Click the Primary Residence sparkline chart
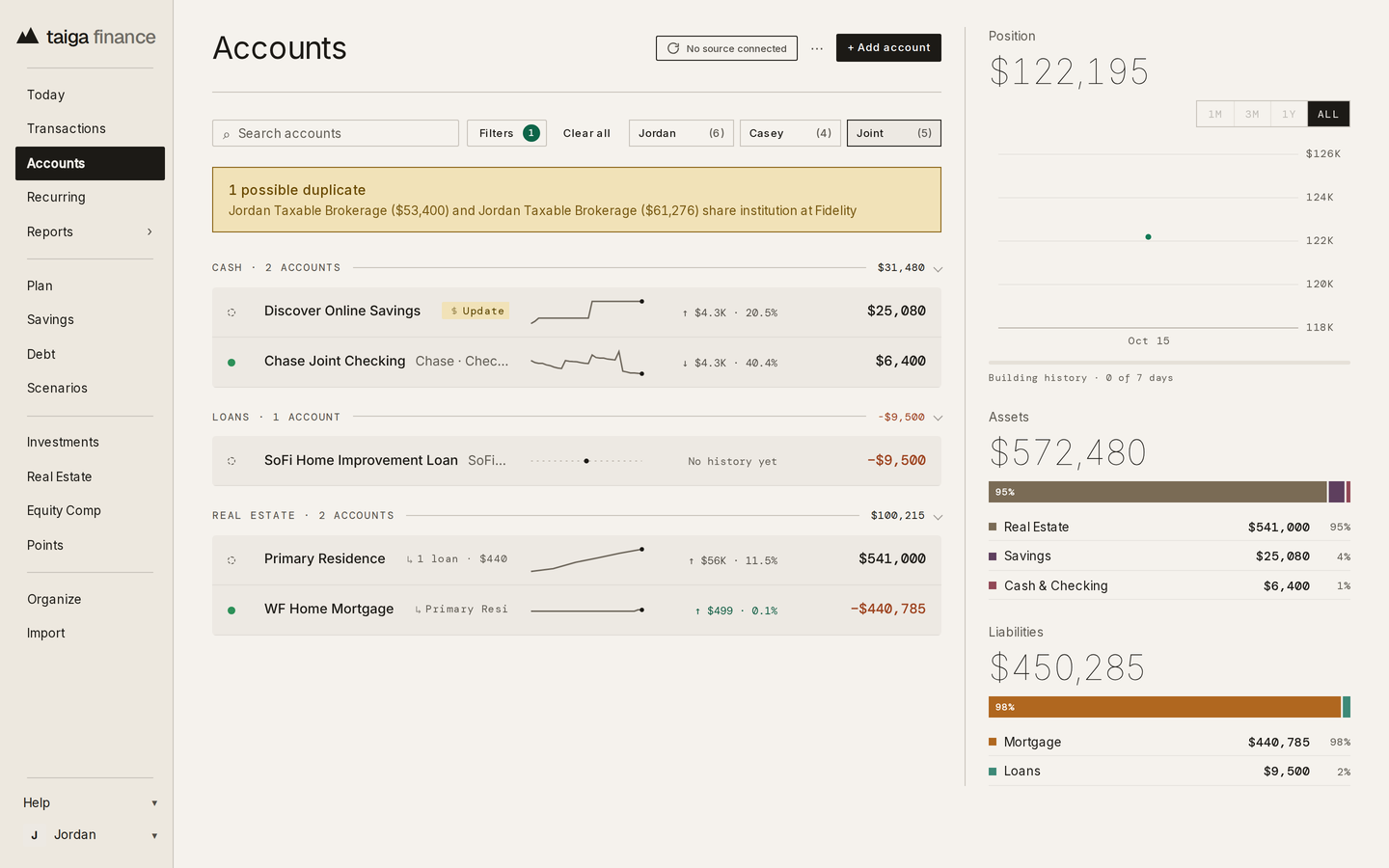The image size is (1389, 868). point(587,559)
